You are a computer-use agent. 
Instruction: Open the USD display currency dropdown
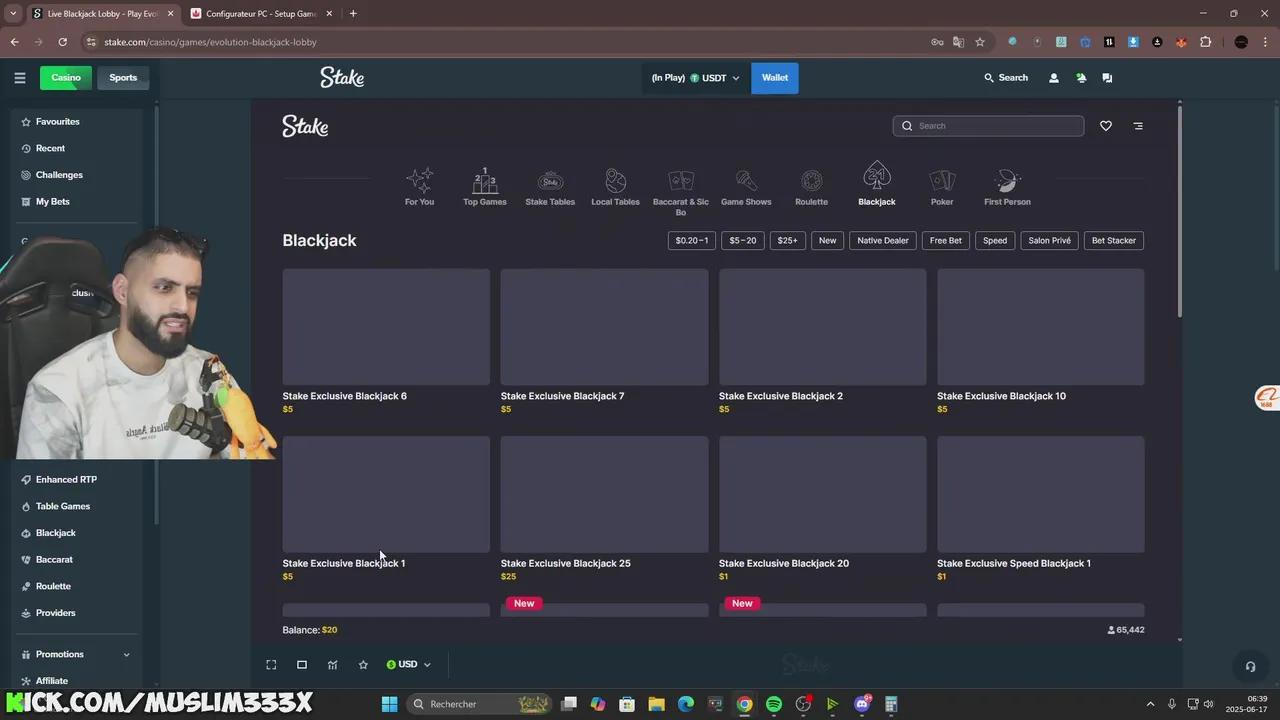pos(409,664)
